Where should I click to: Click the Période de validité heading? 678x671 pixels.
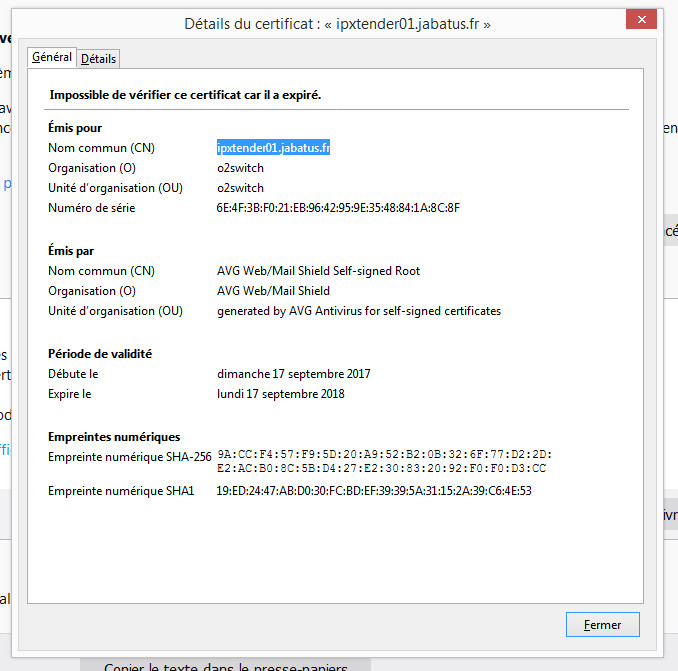[100, 354]
